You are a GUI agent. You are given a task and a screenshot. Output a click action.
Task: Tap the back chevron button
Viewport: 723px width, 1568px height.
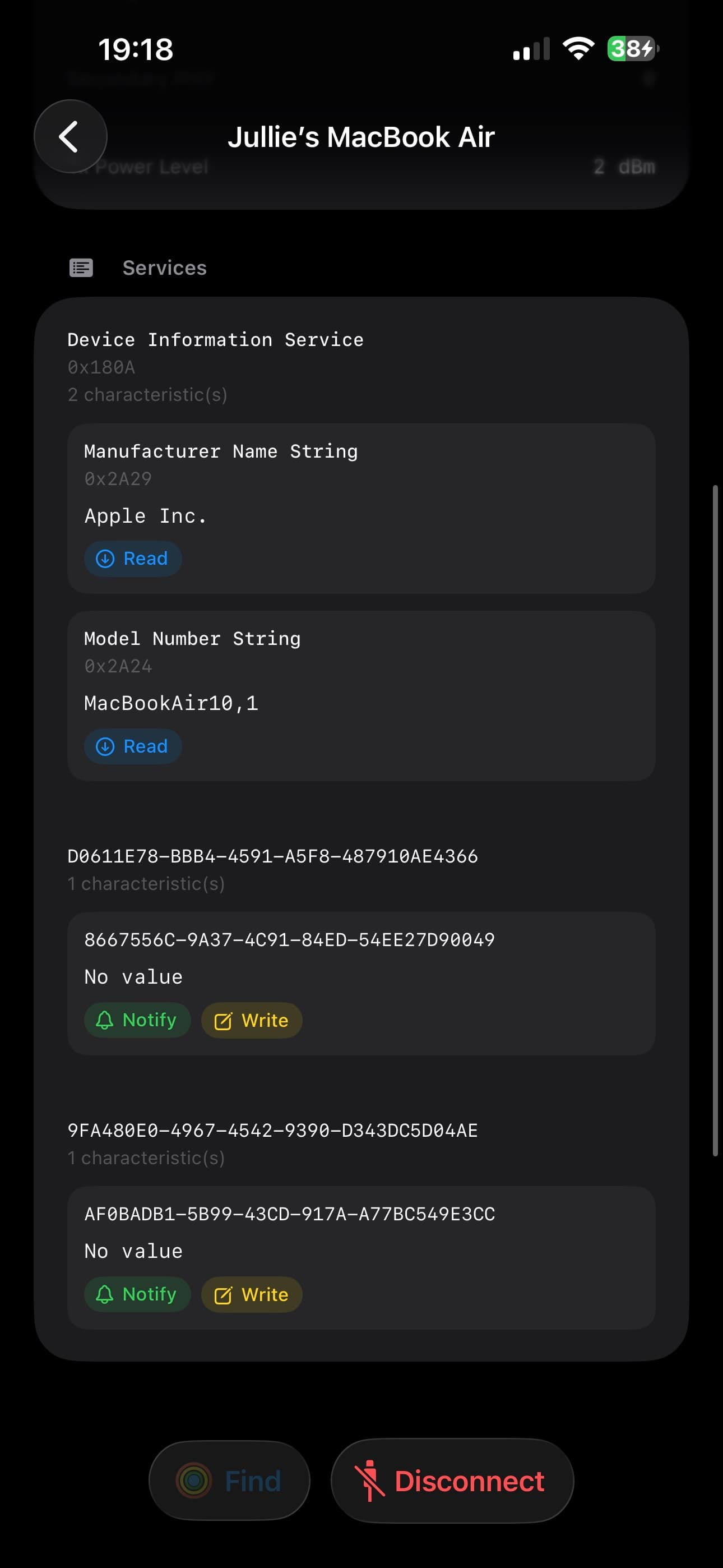(71, 136)
